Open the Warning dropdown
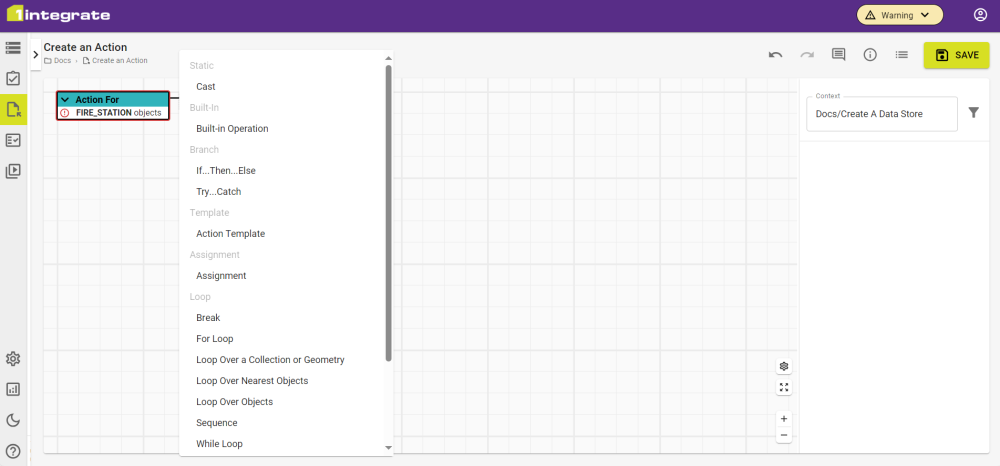1000x466 pixels. click(x=899, y=15)
